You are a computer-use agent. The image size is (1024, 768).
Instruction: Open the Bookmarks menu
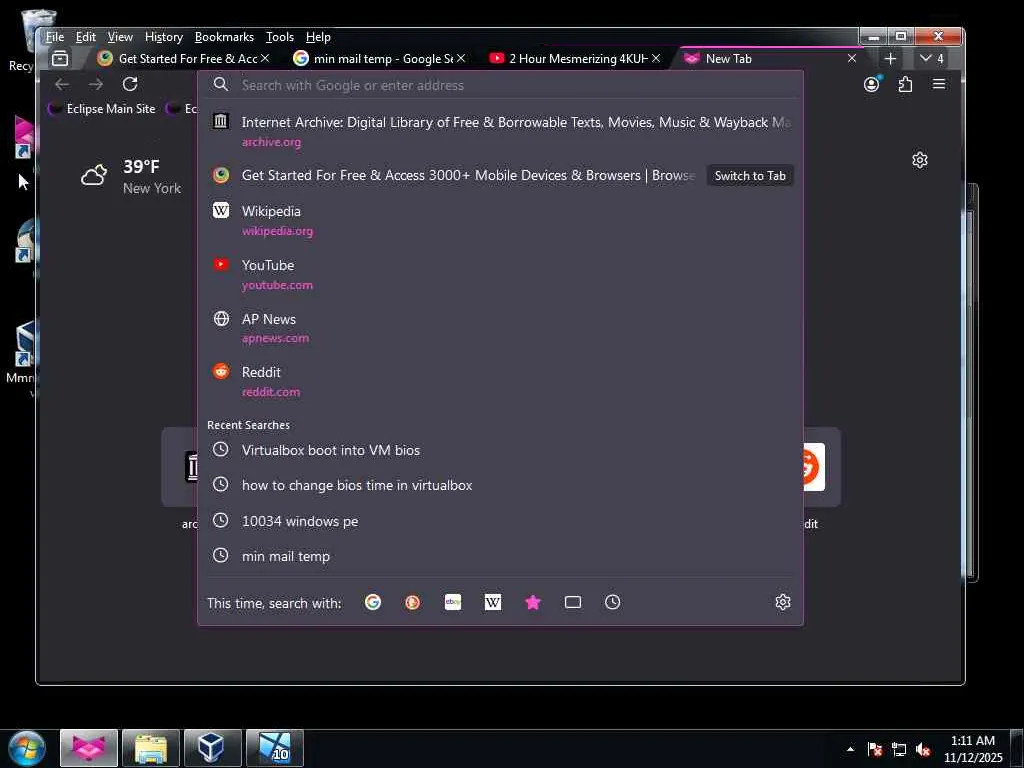tap(224, 37)
